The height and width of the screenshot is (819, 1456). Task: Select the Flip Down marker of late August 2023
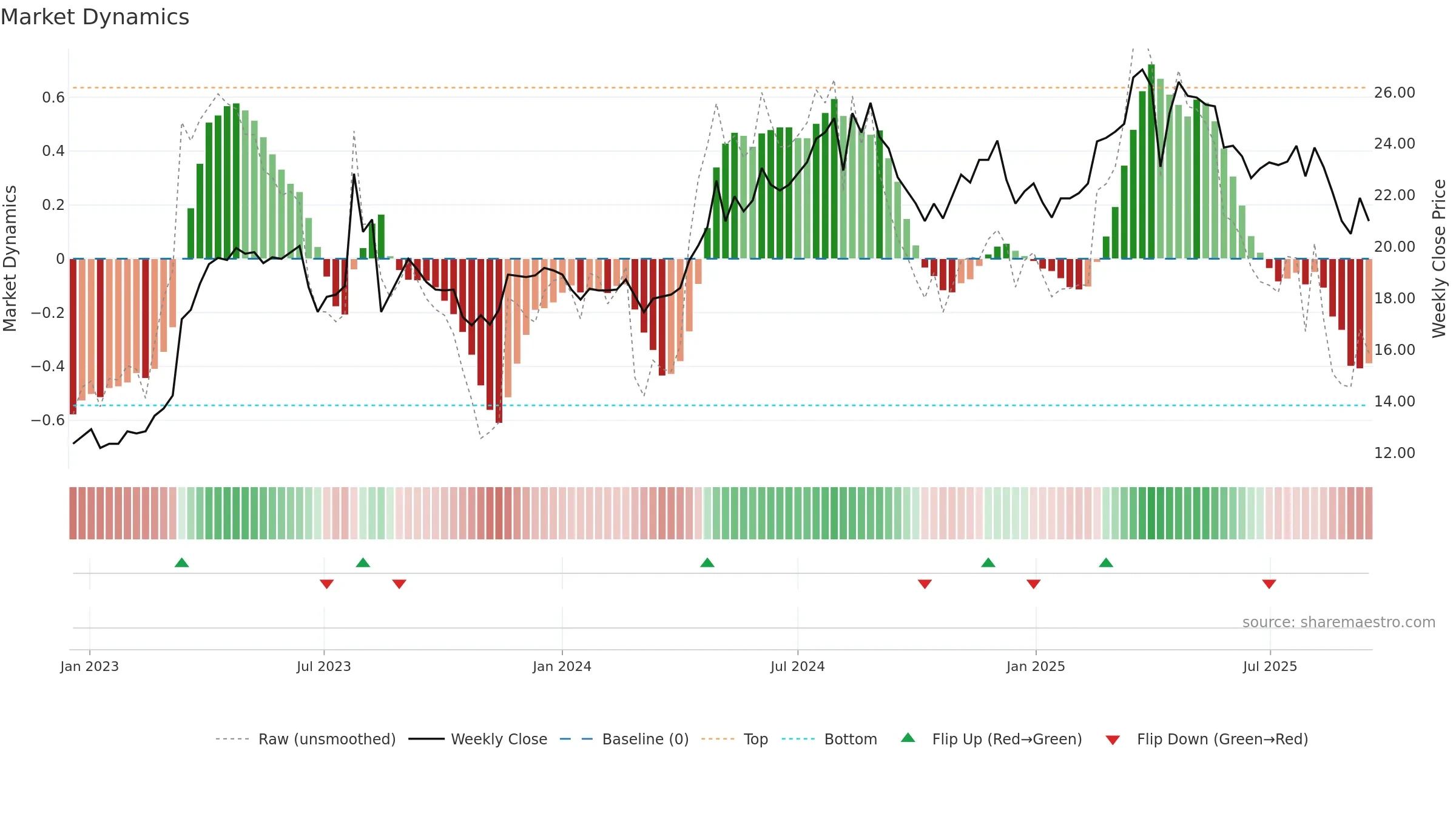coord(399,584)
